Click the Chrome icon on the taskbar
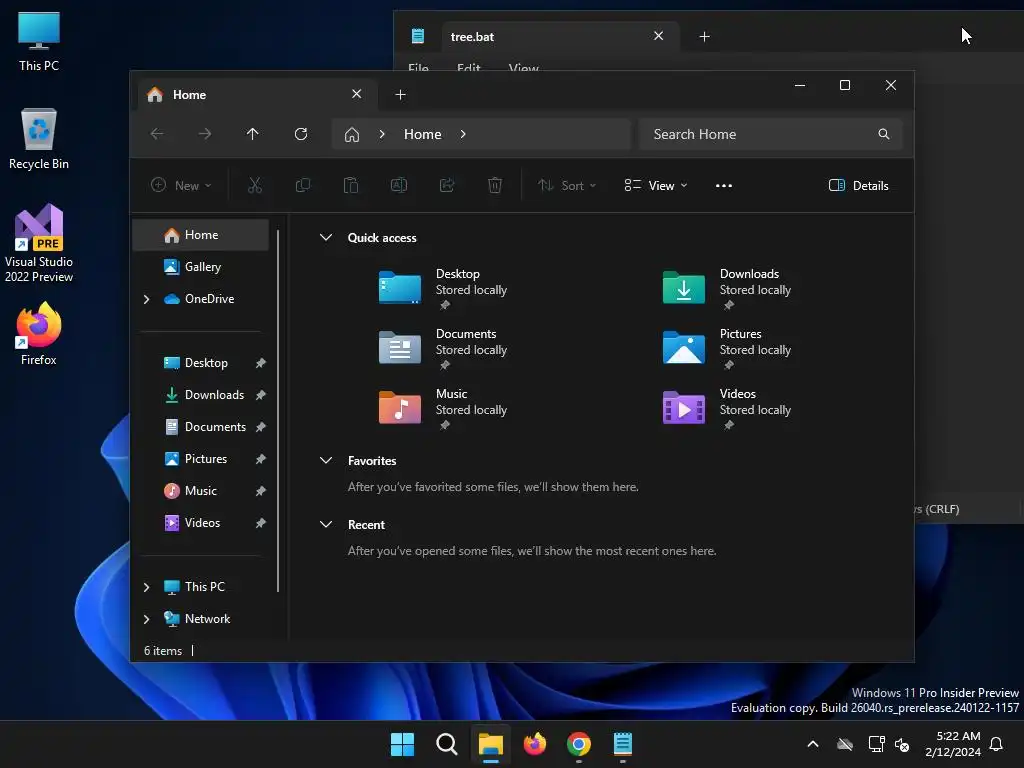Image resolution: width=1024 pixels, height=768 pixels. (x=579, y=744)
